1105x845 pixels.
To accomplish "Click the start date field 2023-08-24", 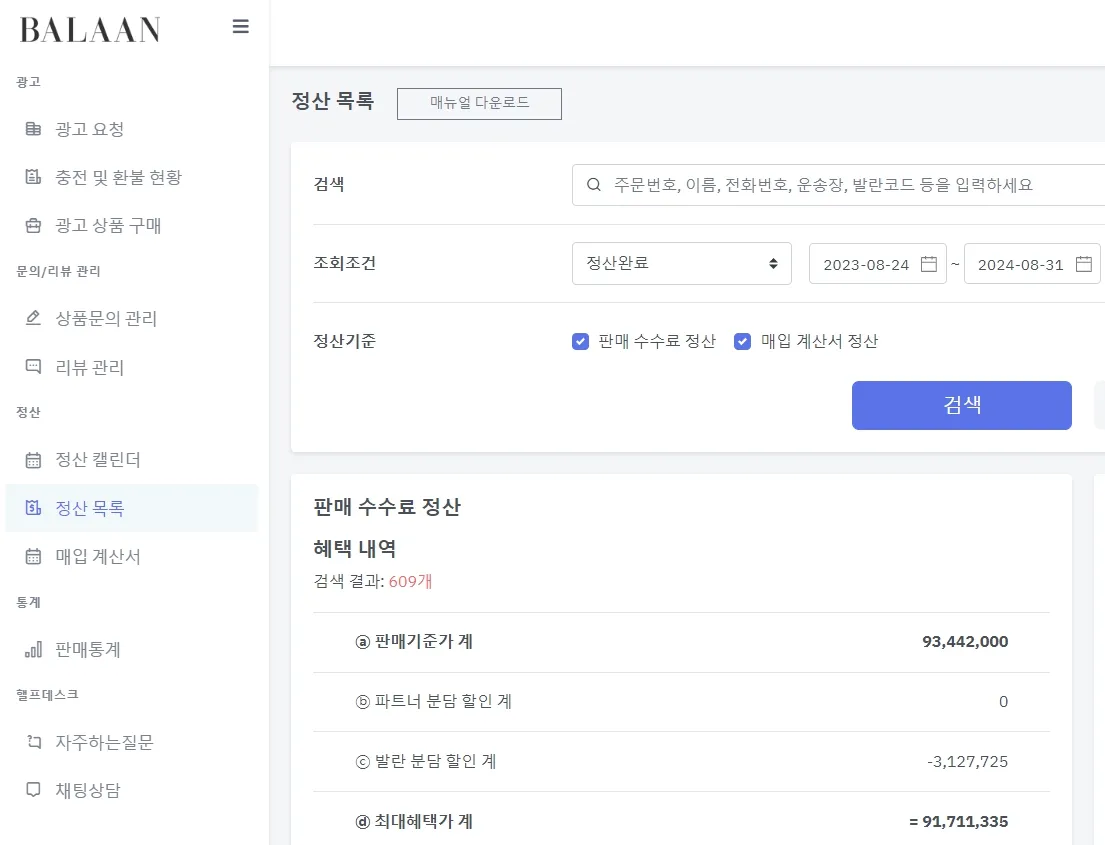I will (x=877, y=264).
